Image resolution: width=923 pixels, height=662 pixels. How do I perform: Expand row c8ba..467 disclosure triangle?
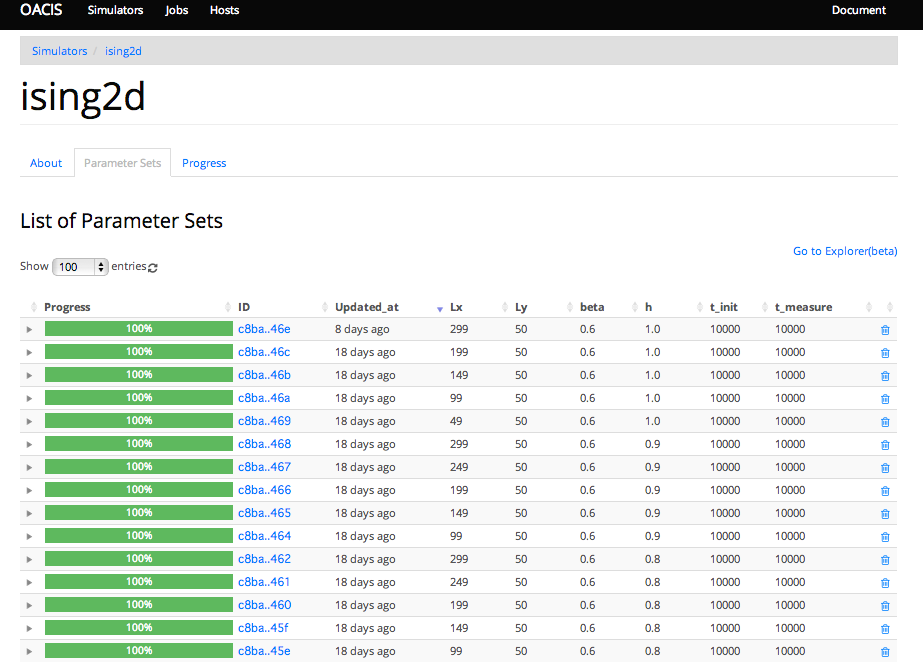(x=29, y=468)
